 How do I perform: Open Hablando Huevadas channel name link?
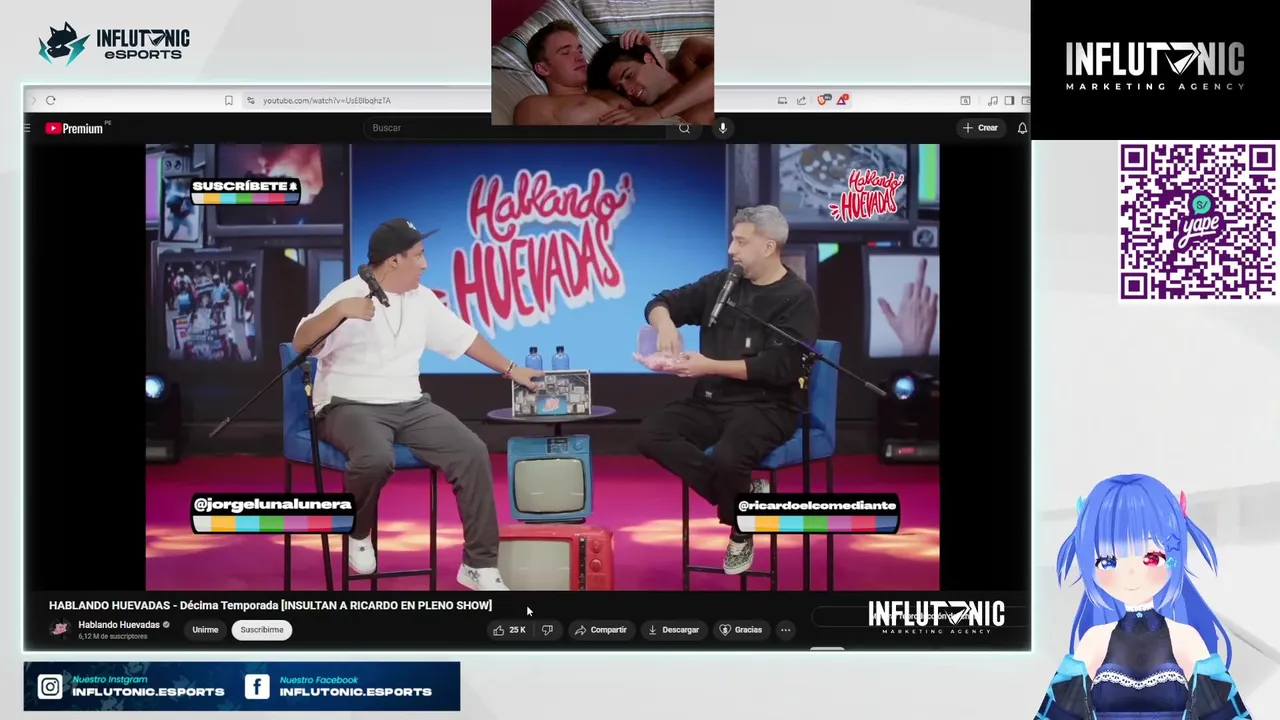[x=119, y=625]
